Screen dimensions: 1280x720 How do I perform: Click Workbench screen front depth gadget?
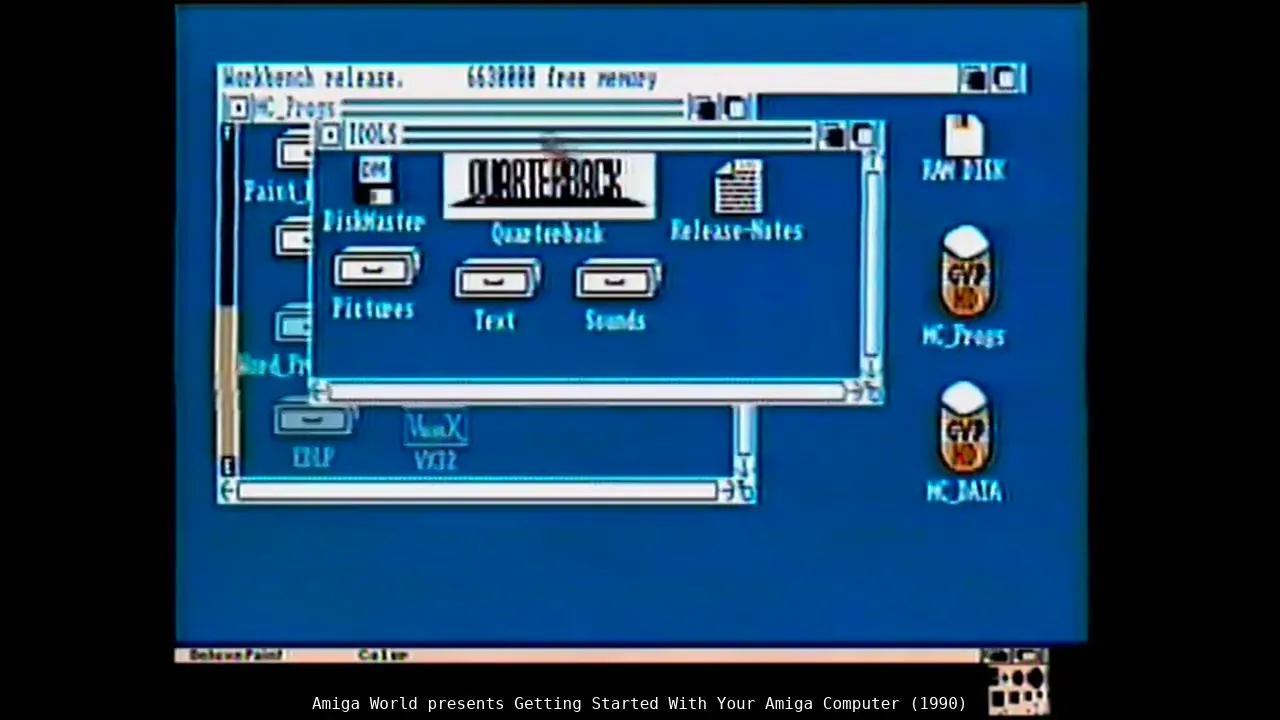[1006, 79]
